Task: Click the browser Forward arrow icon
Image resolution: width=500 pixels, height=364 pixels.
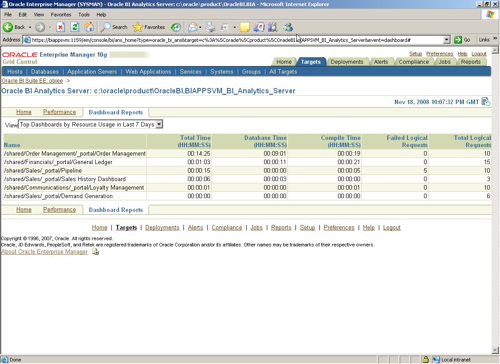Action: (40, 27)
